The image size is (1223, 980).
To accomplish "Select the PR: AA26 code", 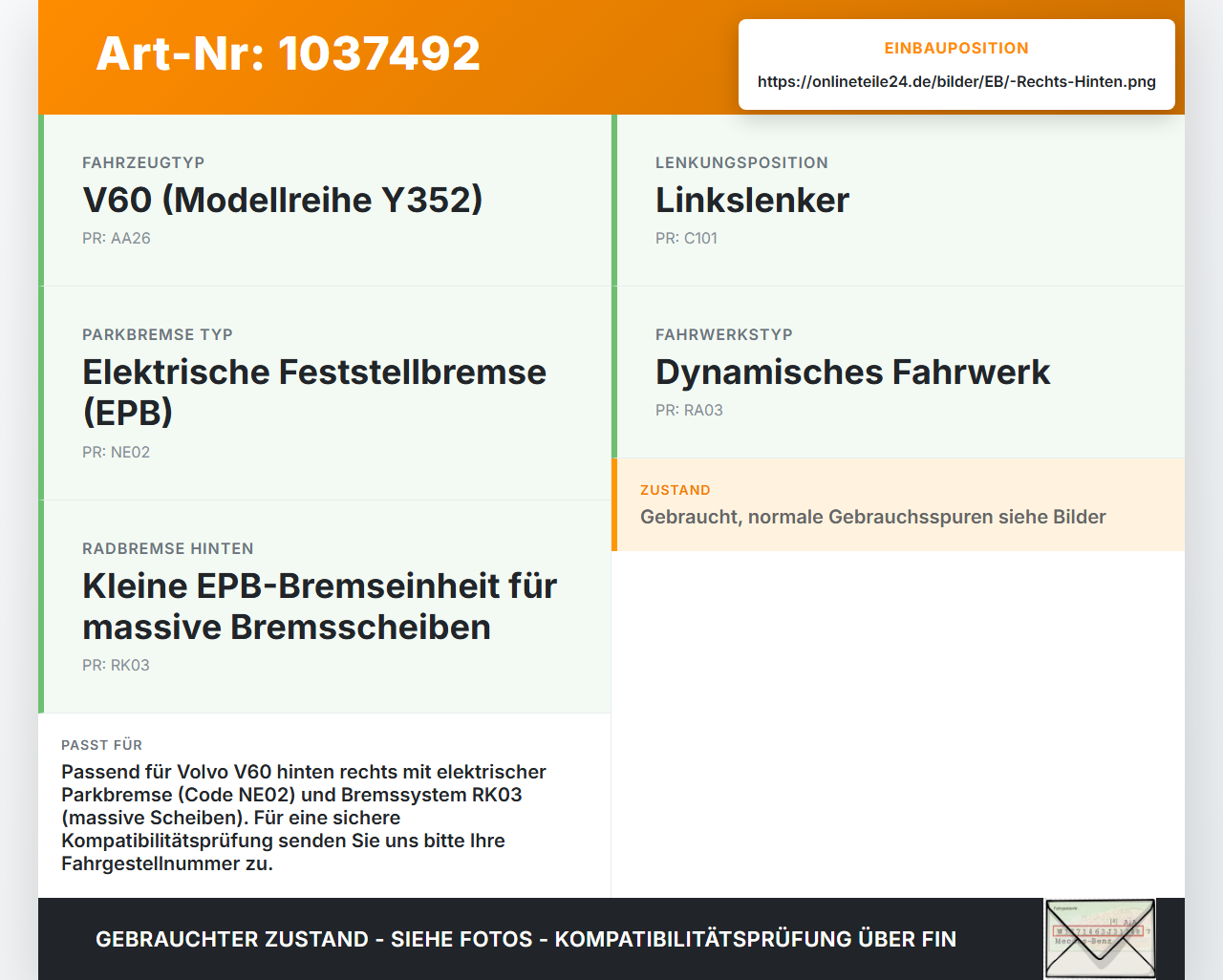I will tap(117, 238).
